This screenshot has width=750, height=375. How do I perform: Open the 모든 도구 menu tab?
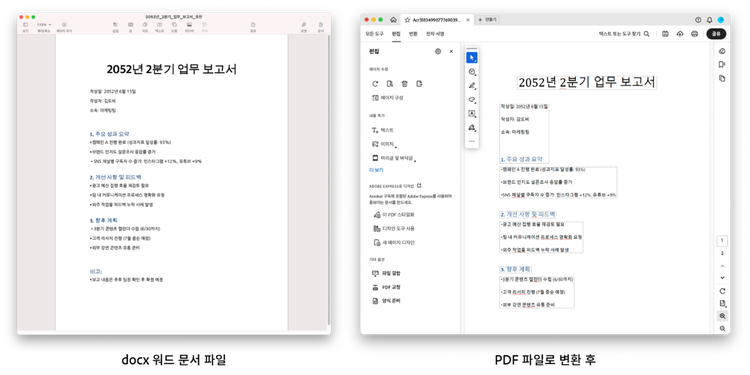(x=375, y=34)
